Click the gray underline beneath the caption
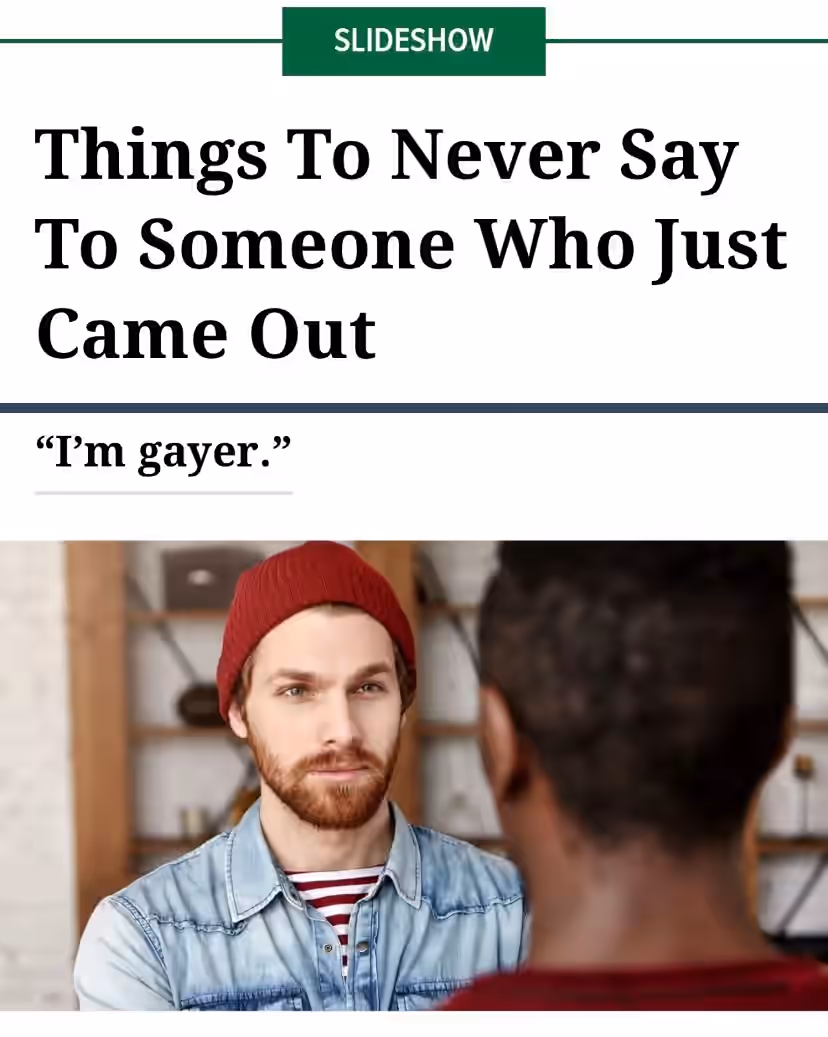The width and height of the screenshot is (828, 1037). click(x=163, y=493)
